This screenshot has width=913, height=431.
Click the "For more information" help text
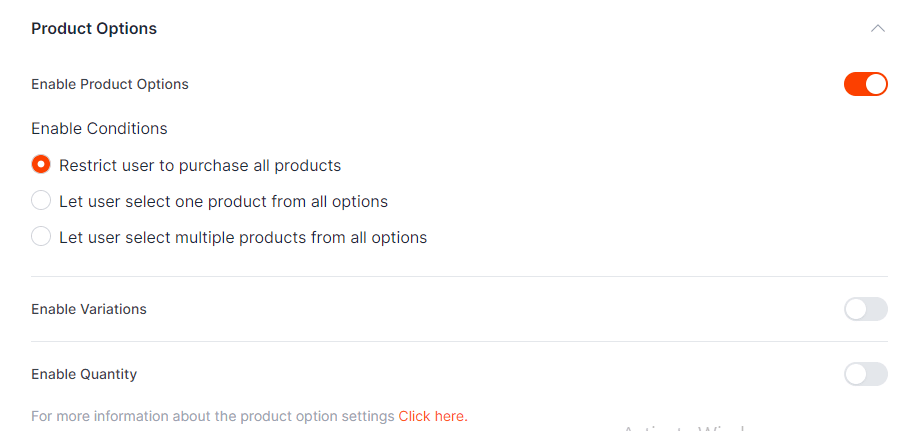213,416
